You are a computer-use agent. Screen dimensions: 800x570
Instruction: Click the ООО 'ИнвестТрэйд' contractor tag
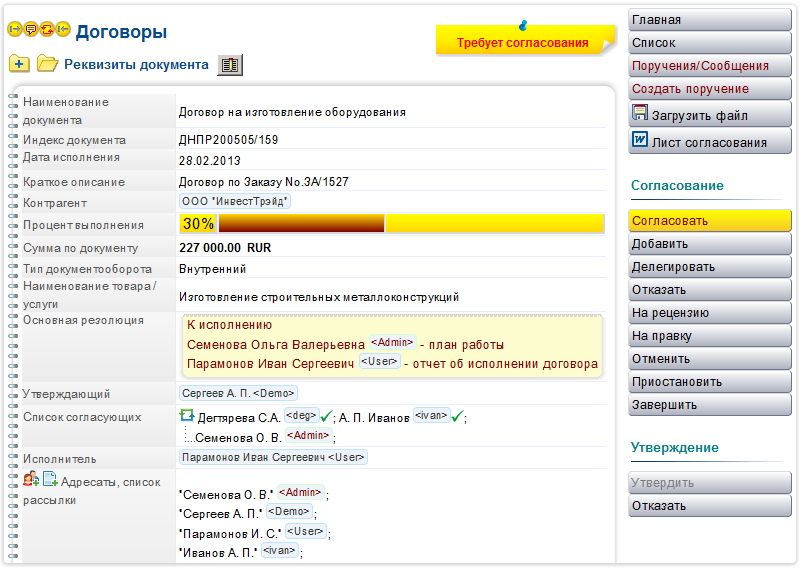pos(235,201)
